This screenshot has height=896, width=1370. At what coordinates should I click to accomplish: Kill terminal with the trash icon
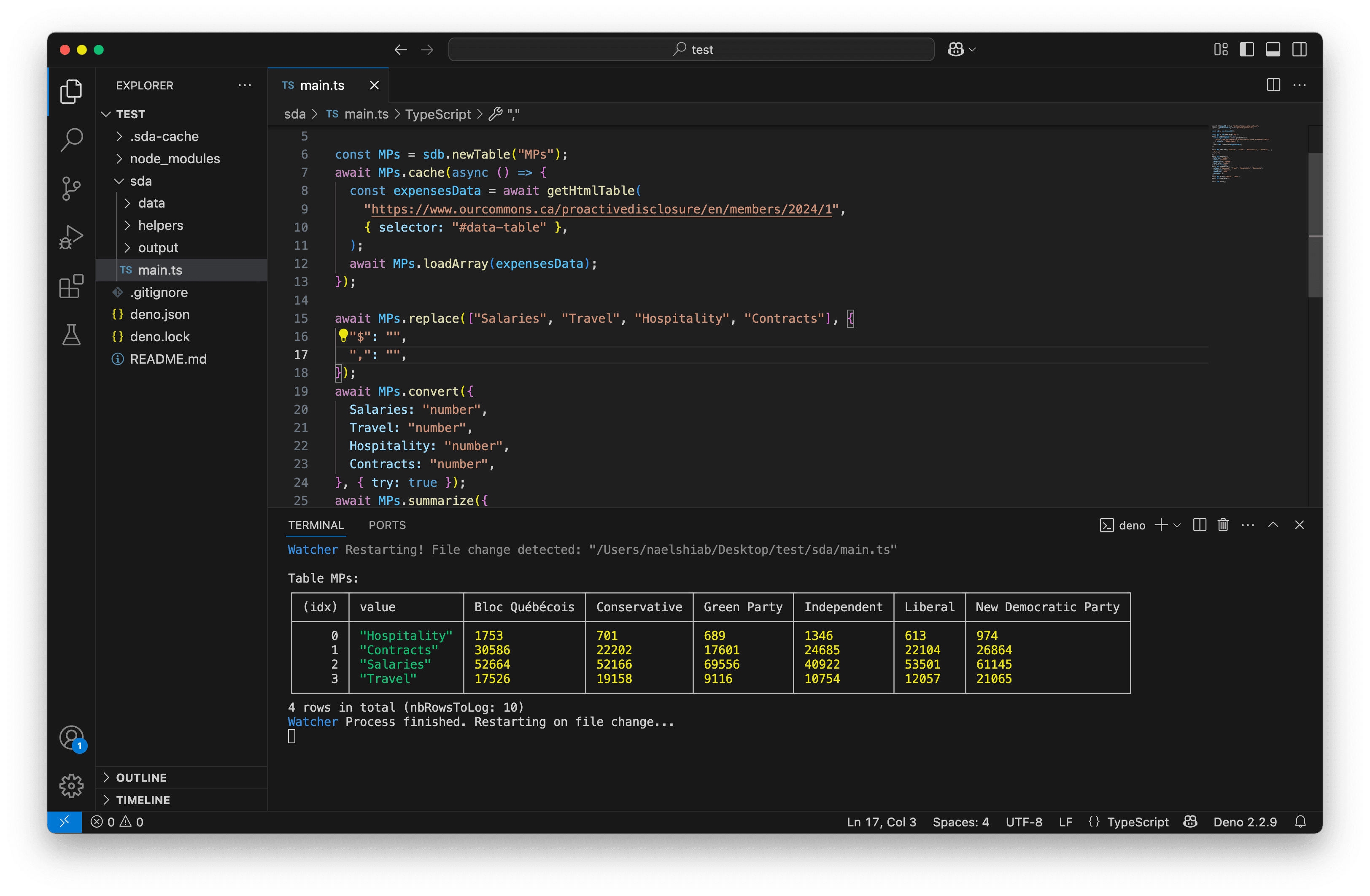(x=1223, y=525)
